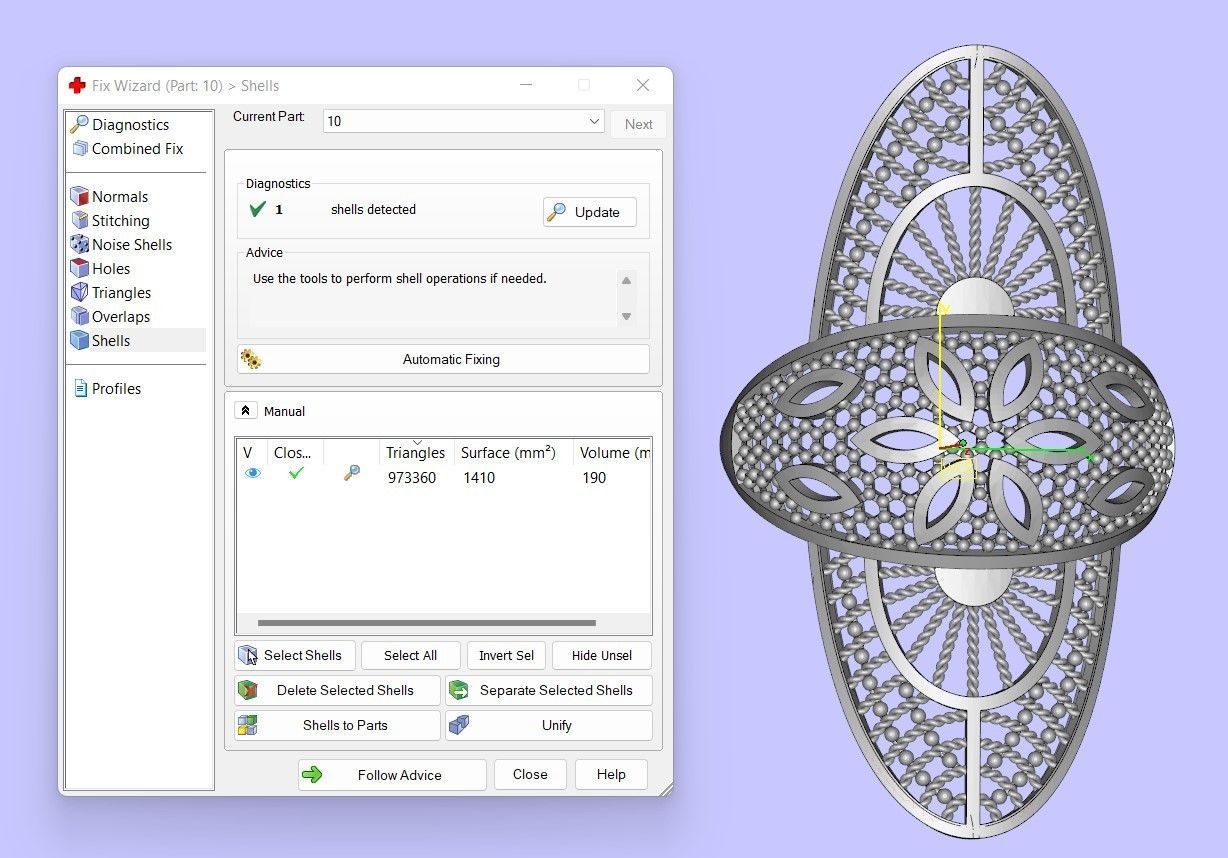Click the Next part button

[x=638, y=124]
